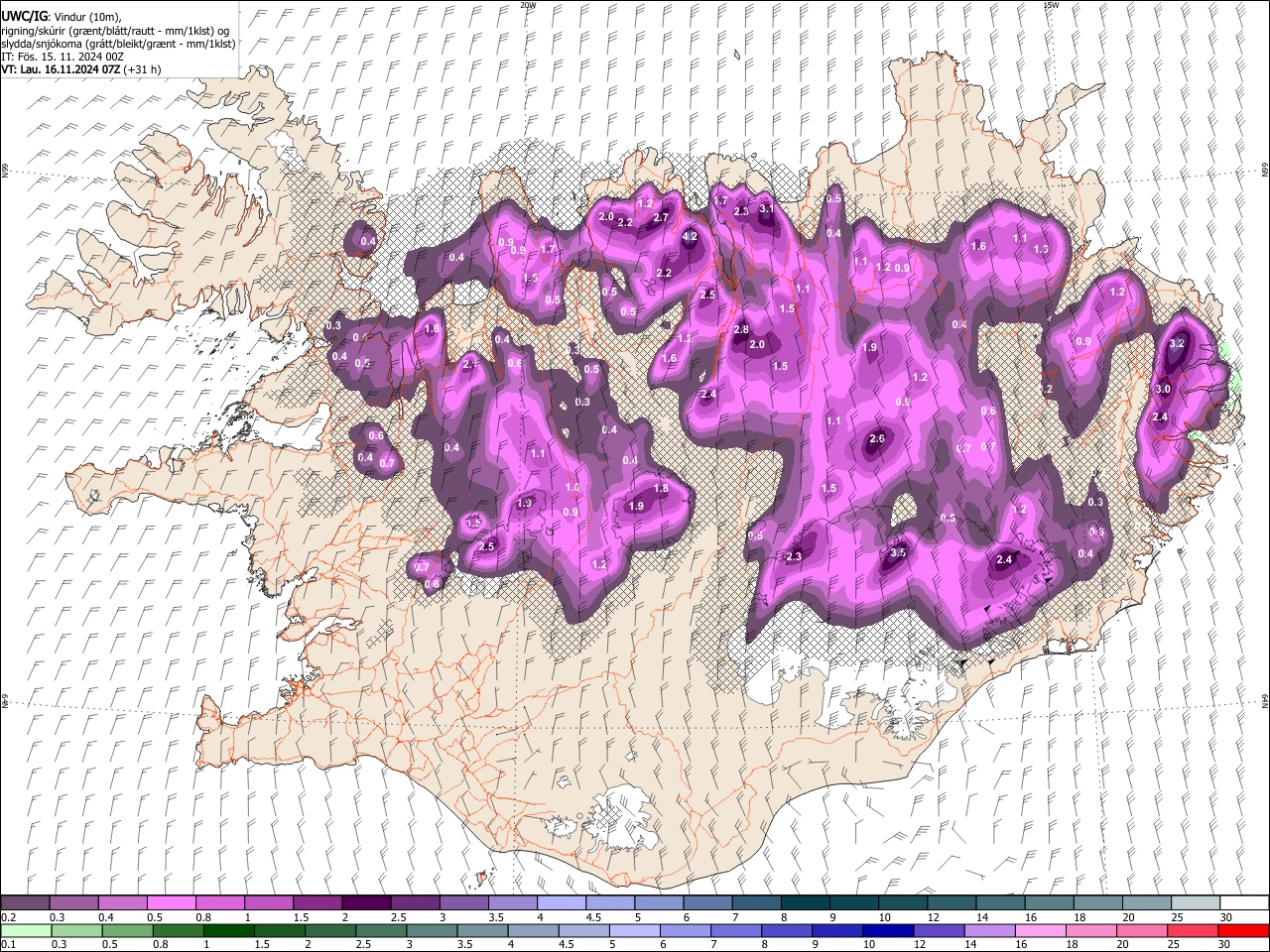This screenshot has height=952, width=1270.
Task: Click the bright pink 0.5 swatch in upper legend
Action: pyautogui.click(x=171, y=903)
